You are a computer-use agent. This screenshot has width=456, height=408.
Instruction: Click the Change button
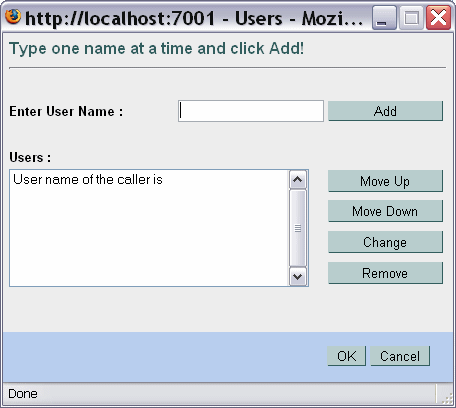[x=385, y=242]
